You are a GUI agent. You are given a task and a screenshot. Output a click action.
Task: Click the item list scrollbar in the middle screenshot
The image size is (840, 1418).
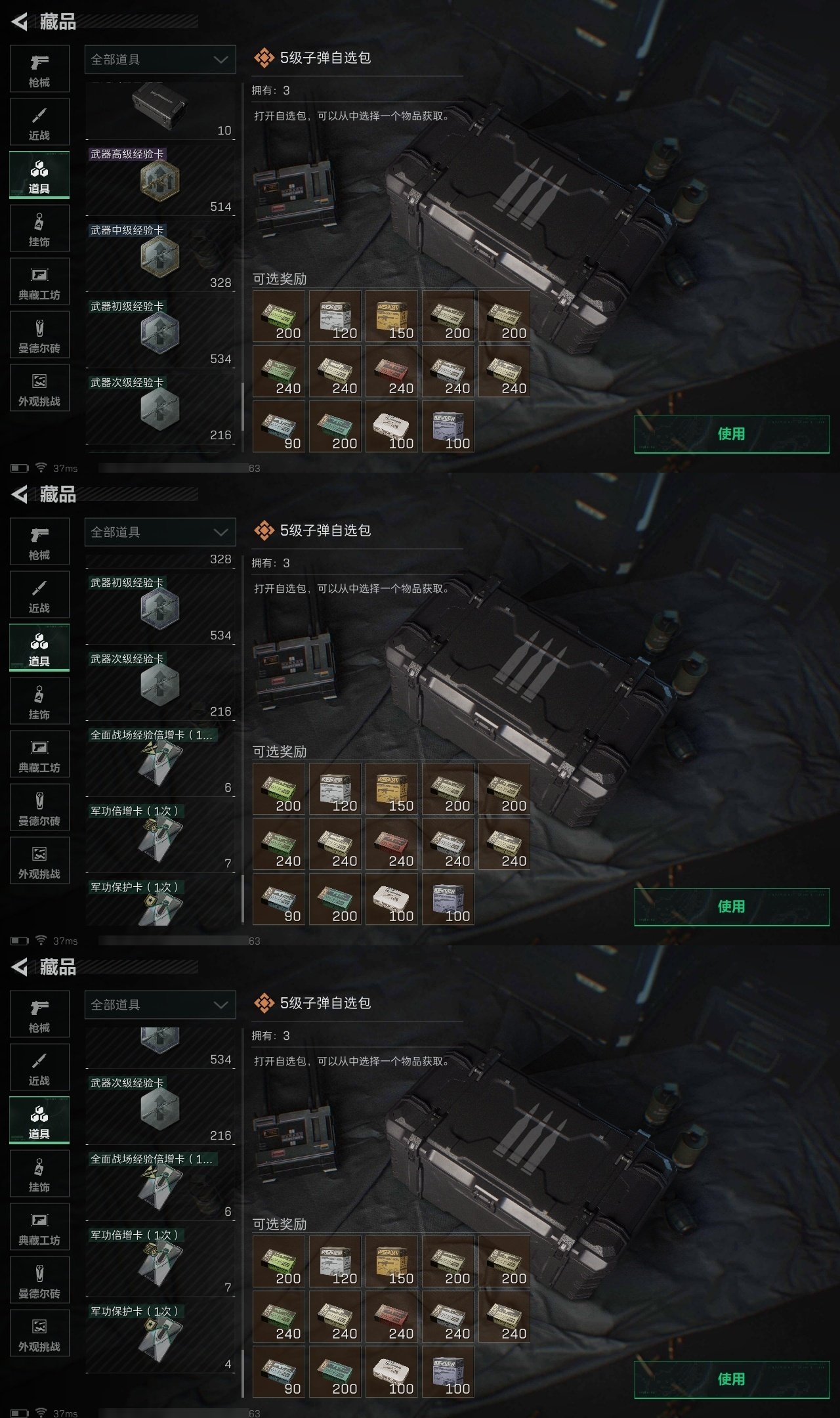[x=243, y=899]
